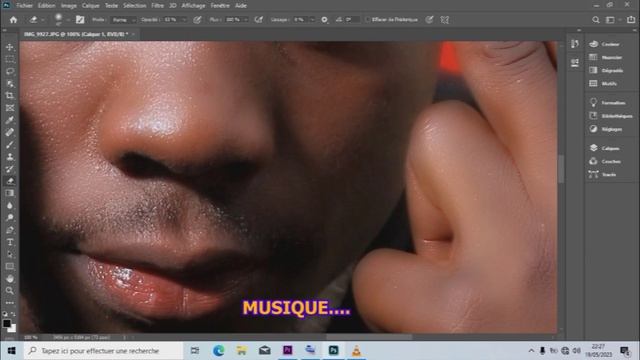
Task: Toggle symmetry paint options butterfly icon
Action: pyautogui.click(x=445, y=20)
